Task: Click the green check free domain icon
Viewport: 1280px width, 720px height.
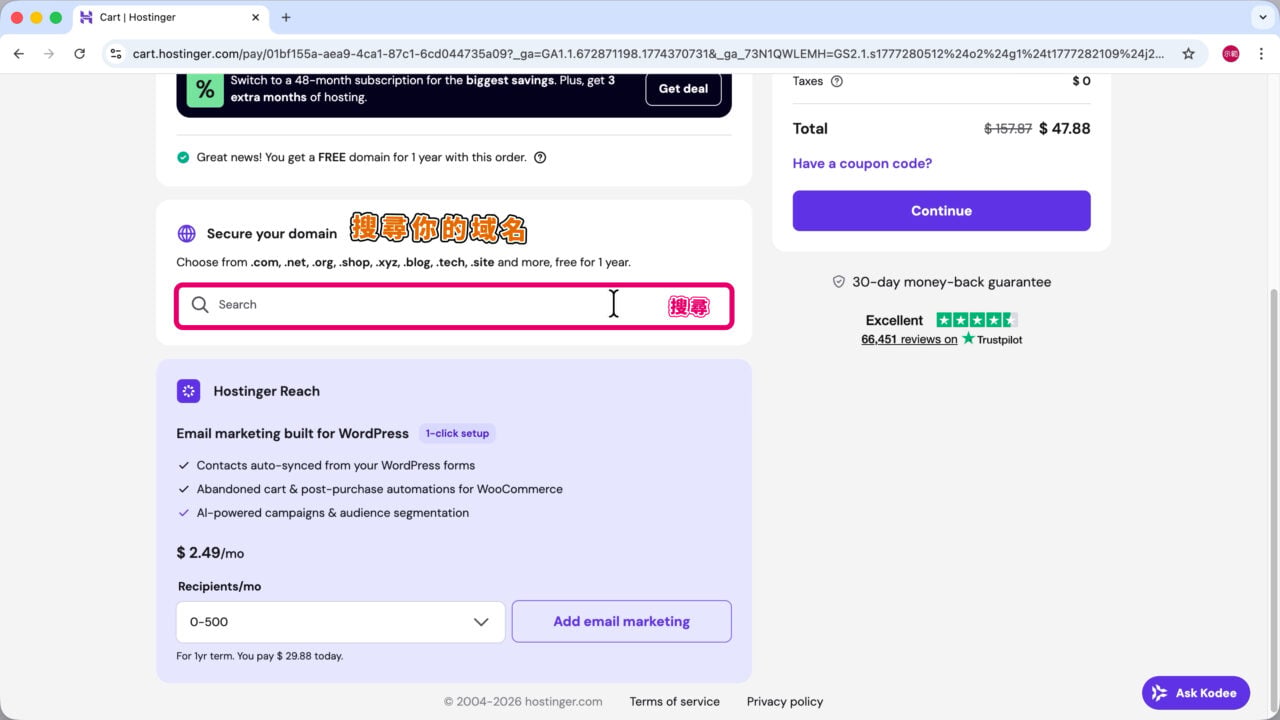Action: coord(183,157)
